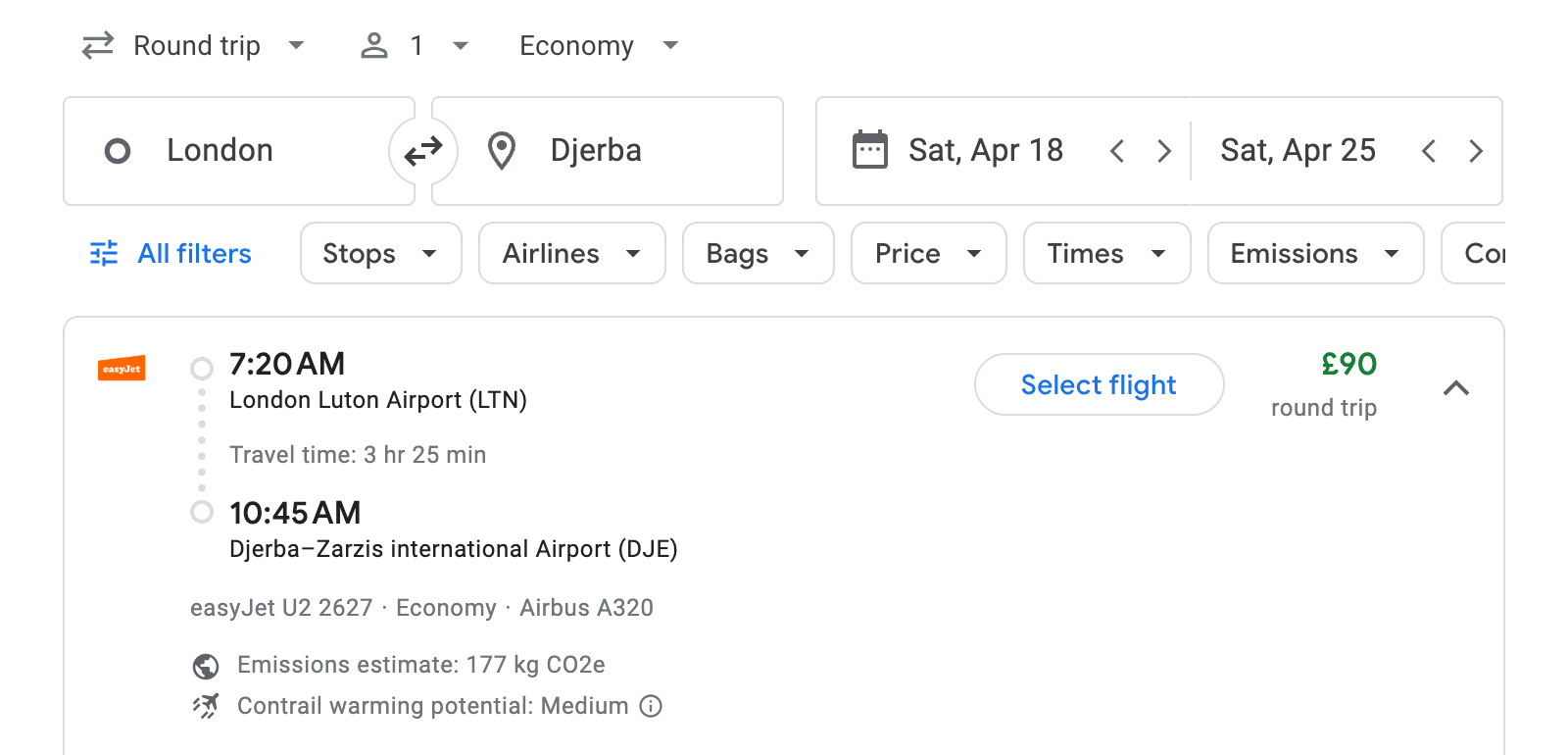
Task: Click the passenger person icon
Action: [373, 45]
